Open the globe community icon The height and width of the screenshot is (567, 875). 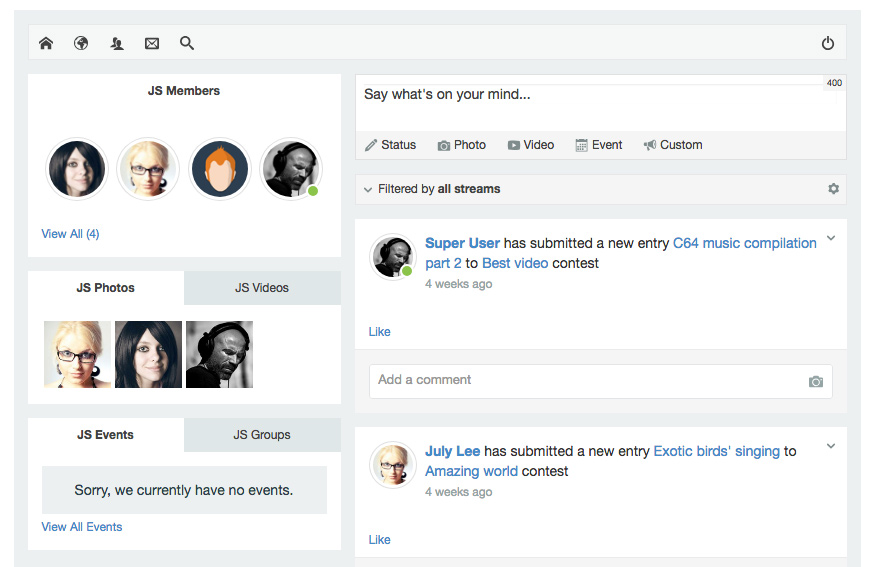pyautogui.click(x=81, y=43)
